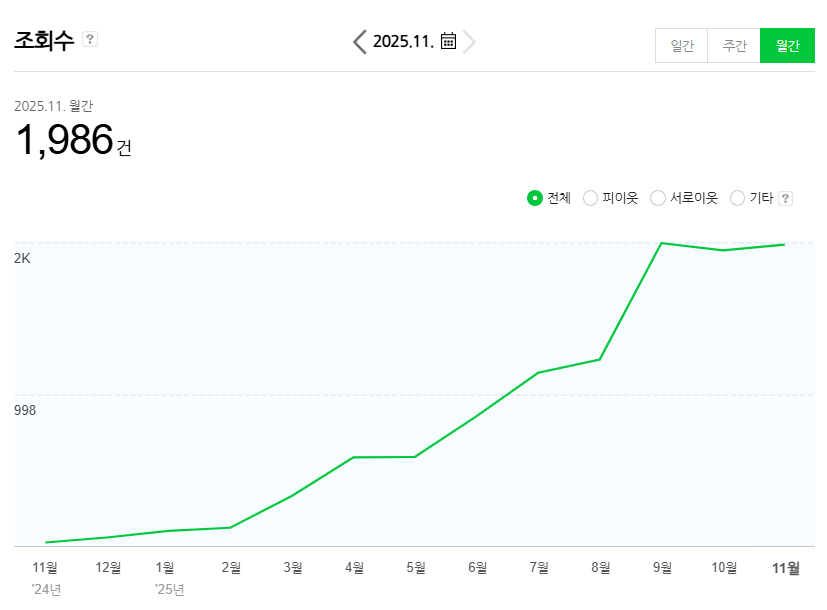Click the 9월 label on chart axis
The width and height of the screenshot is (827, 610).
coord(662,568)
